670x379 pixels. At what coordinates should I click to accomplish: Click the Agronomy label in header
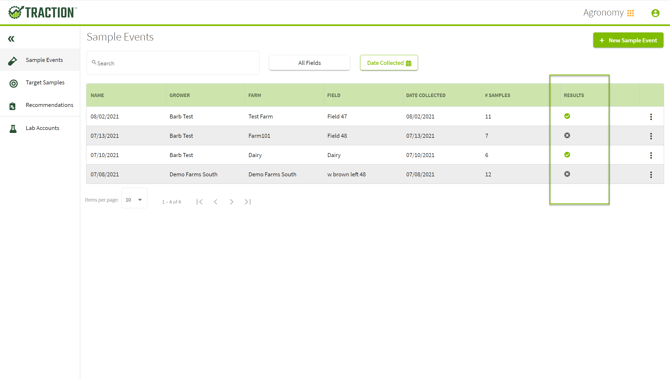pos(603,13)
